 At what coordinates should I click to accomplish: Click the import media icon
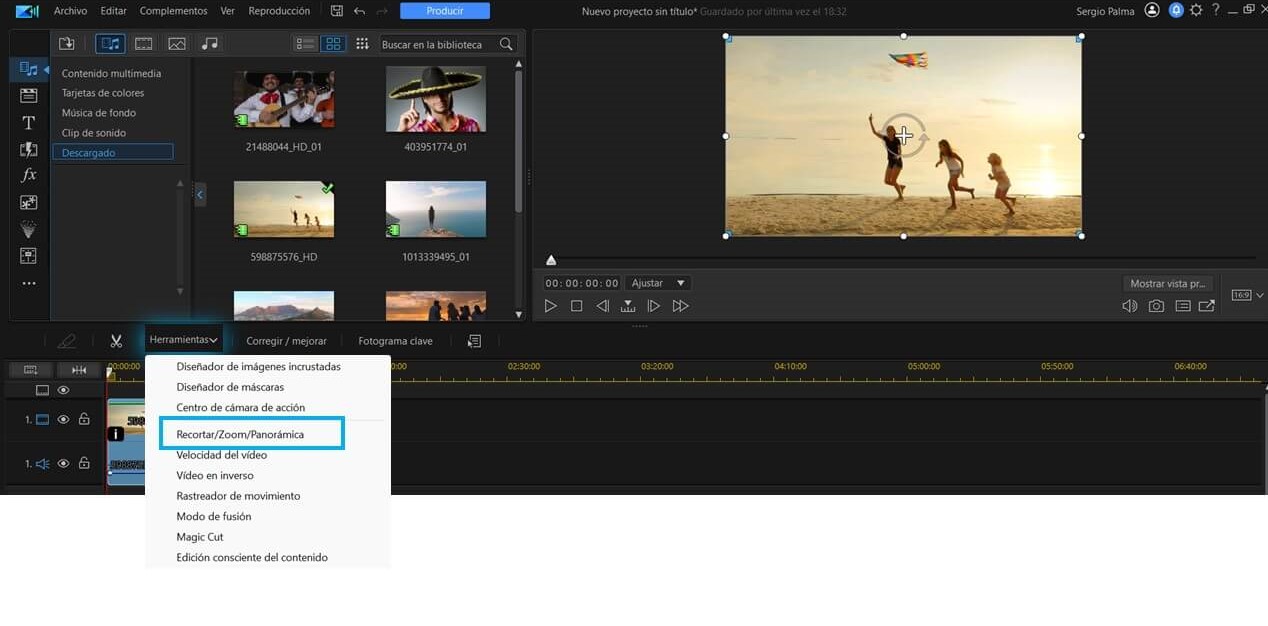pos(67,44)
